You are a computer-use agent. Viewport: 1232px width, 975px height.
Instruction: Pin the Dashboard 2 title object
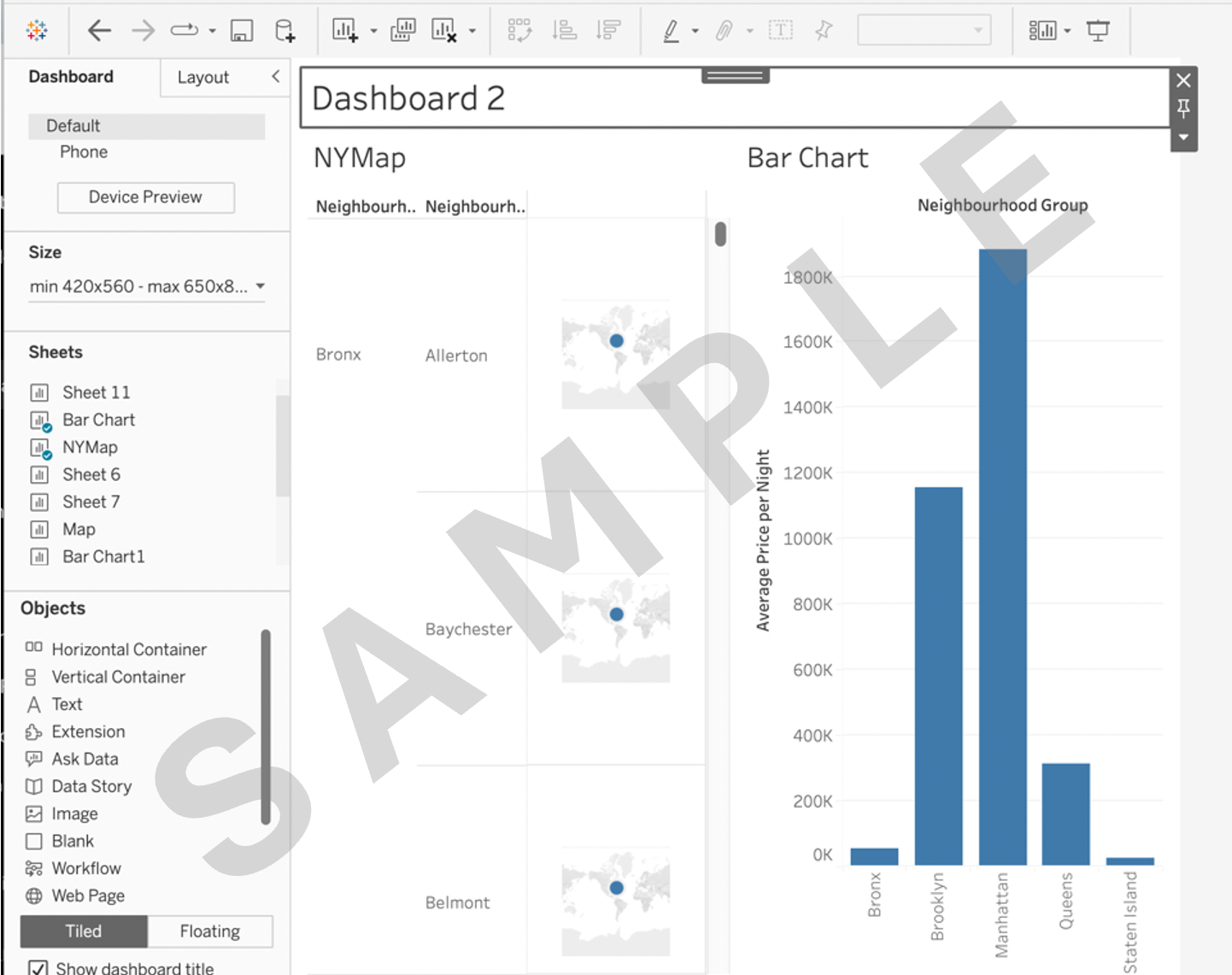point(1183,109)
